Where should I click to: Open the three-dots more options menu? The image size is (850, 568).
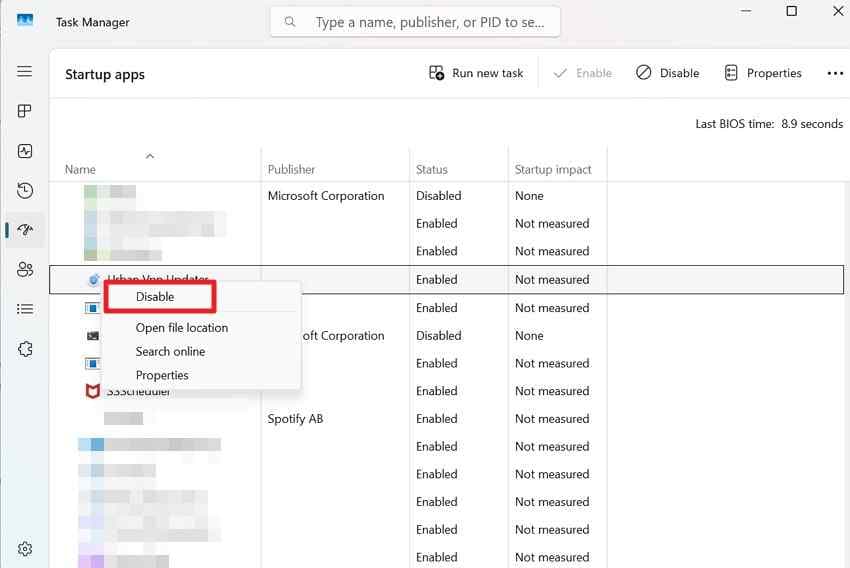pos(835,73)
